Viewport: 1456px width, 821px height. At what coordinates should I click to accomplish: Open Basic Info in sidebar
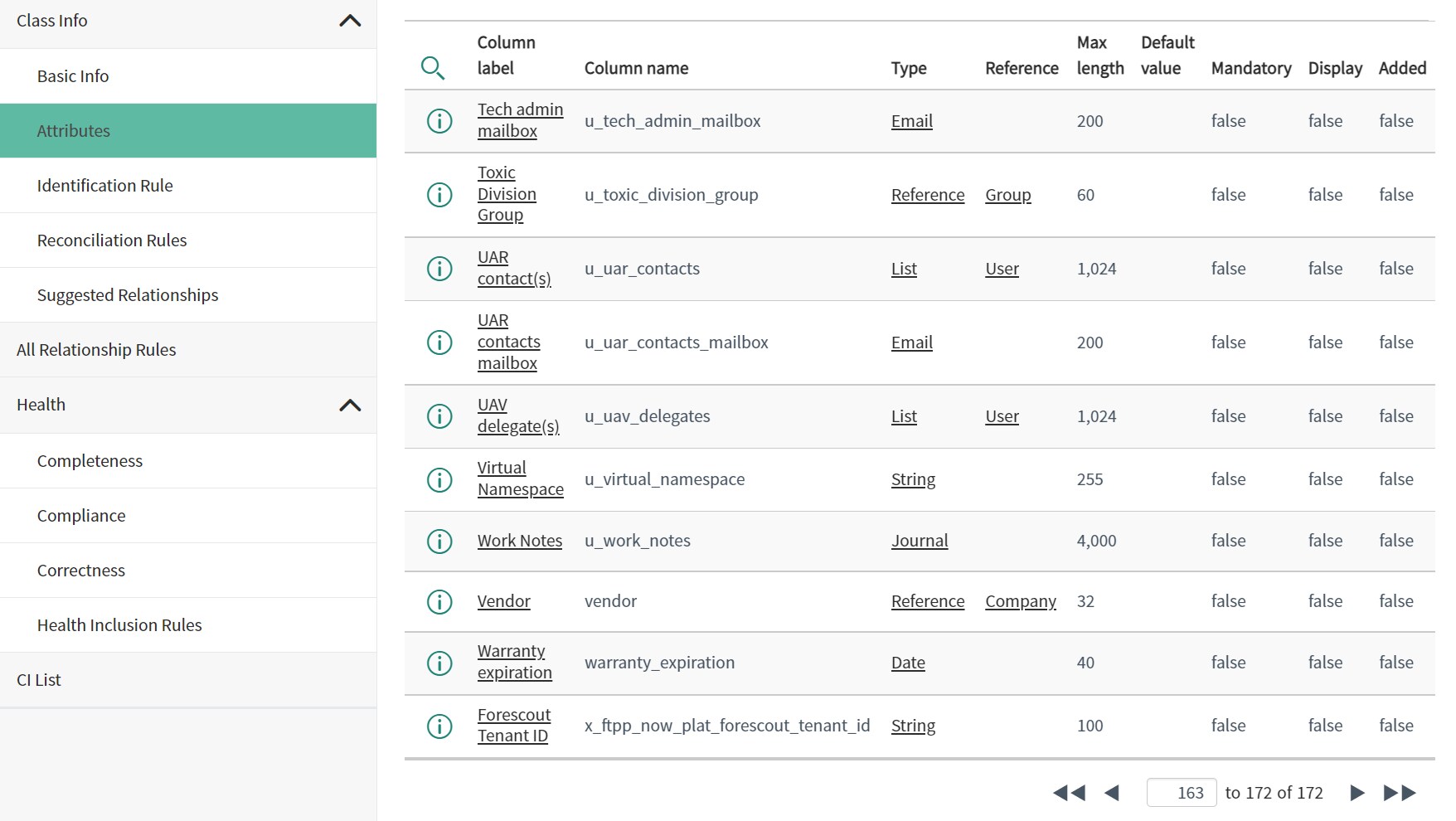pyautogui.click(x=188, y=76)
